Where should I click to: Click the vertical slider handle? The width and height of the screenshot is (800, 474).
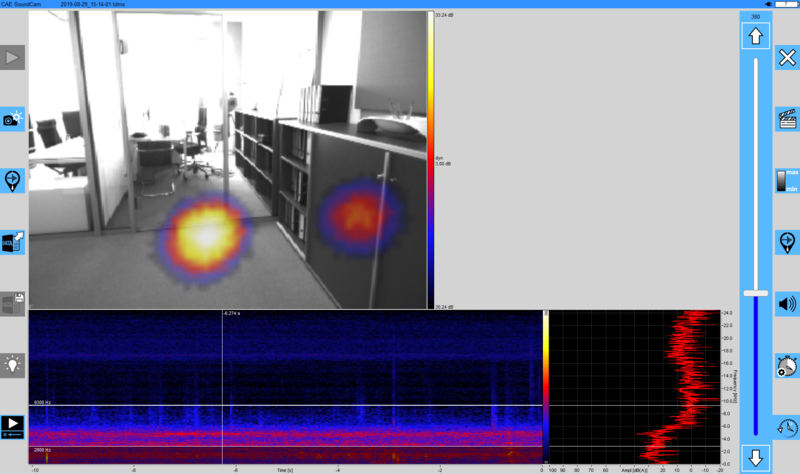coord(755,293)
